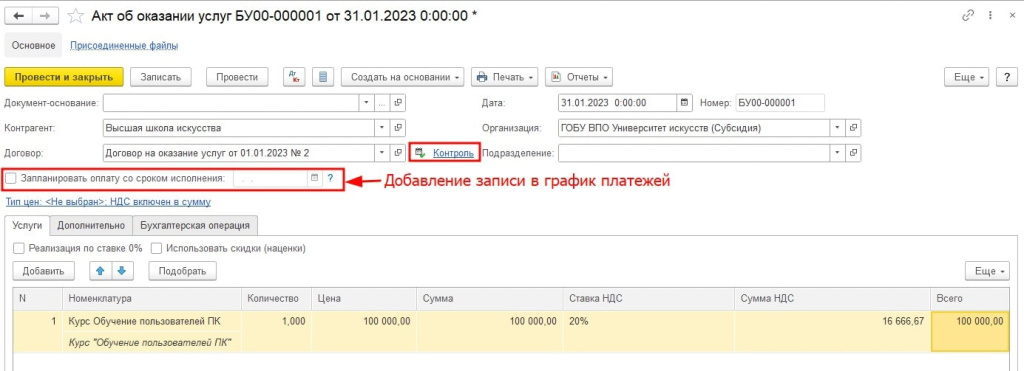Expand Подразделение dropdown list
This screenshot has width=1024, height=371.
pos(837,153)
